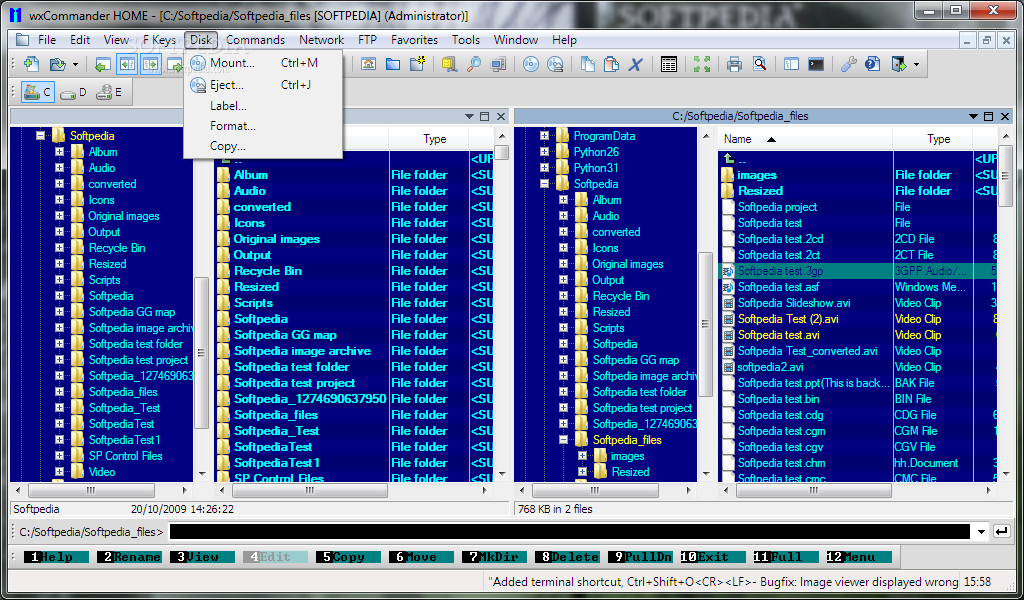The image size is (1024, 600).
Task: Select drive E button
Action: pos(108,93)
